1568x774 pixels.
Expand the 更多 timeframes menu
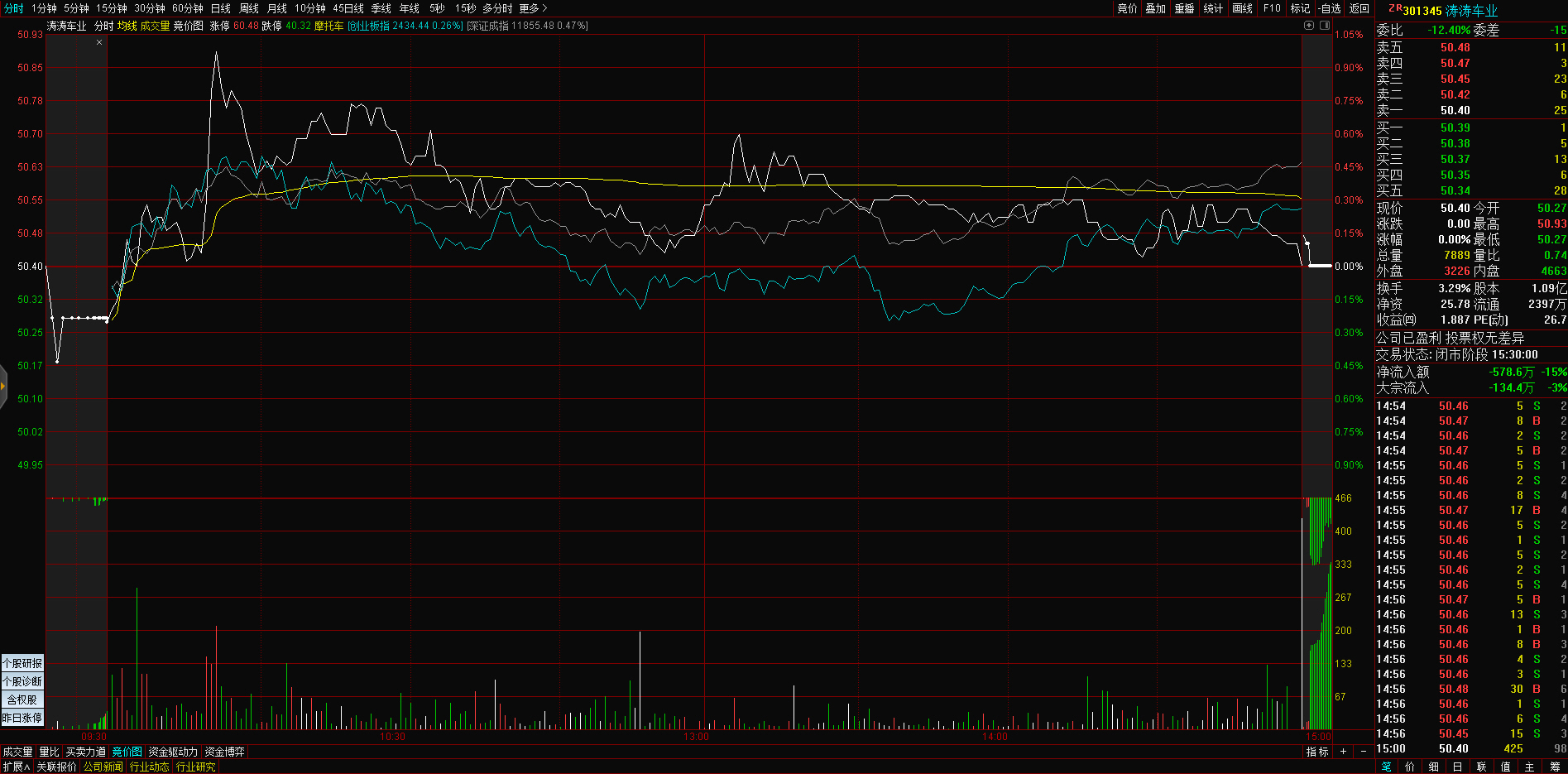(x=533, y=8)
